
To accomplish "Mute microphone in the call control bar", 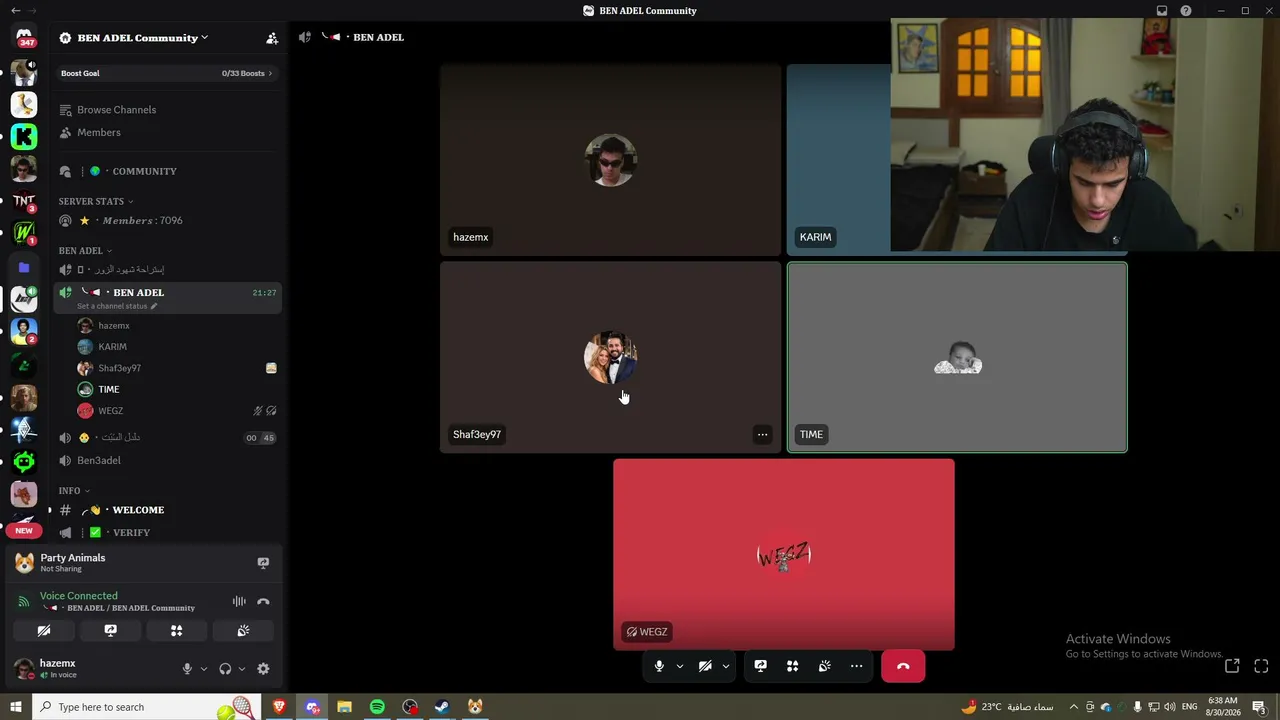I will coord(659,666).
